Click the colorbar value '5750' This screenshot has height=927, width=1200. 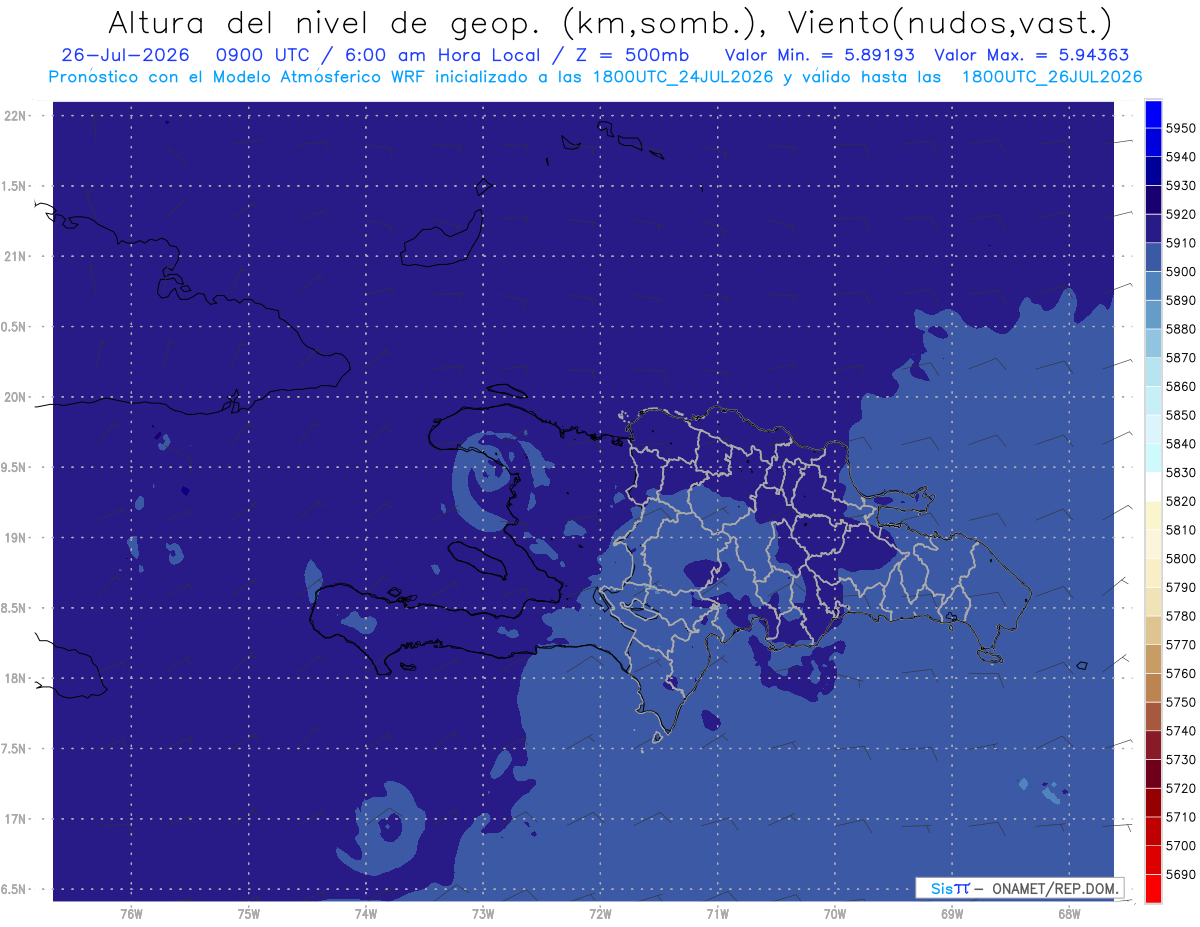(1180, 702)
